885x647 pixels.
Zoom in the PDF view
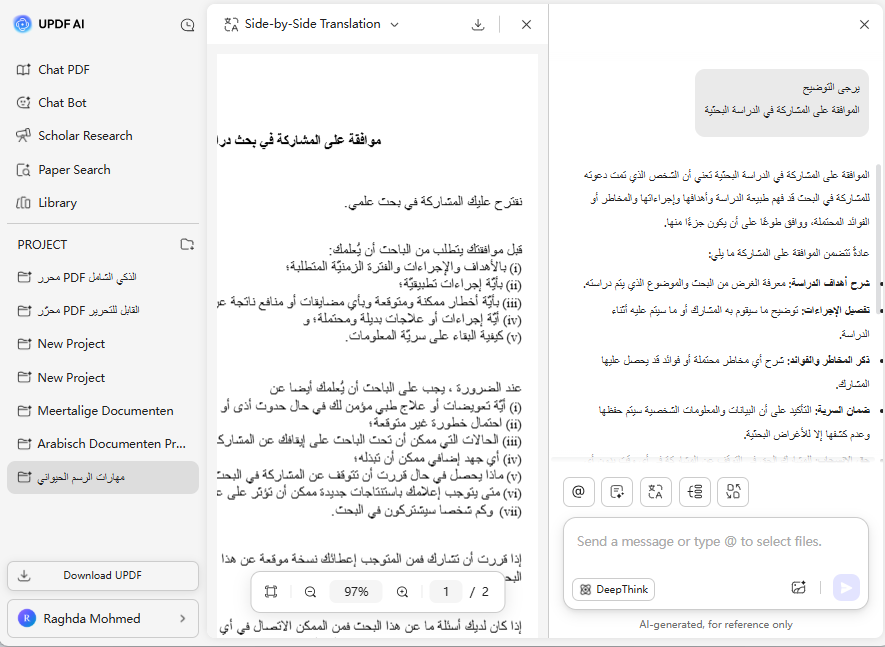coord(402,592)
